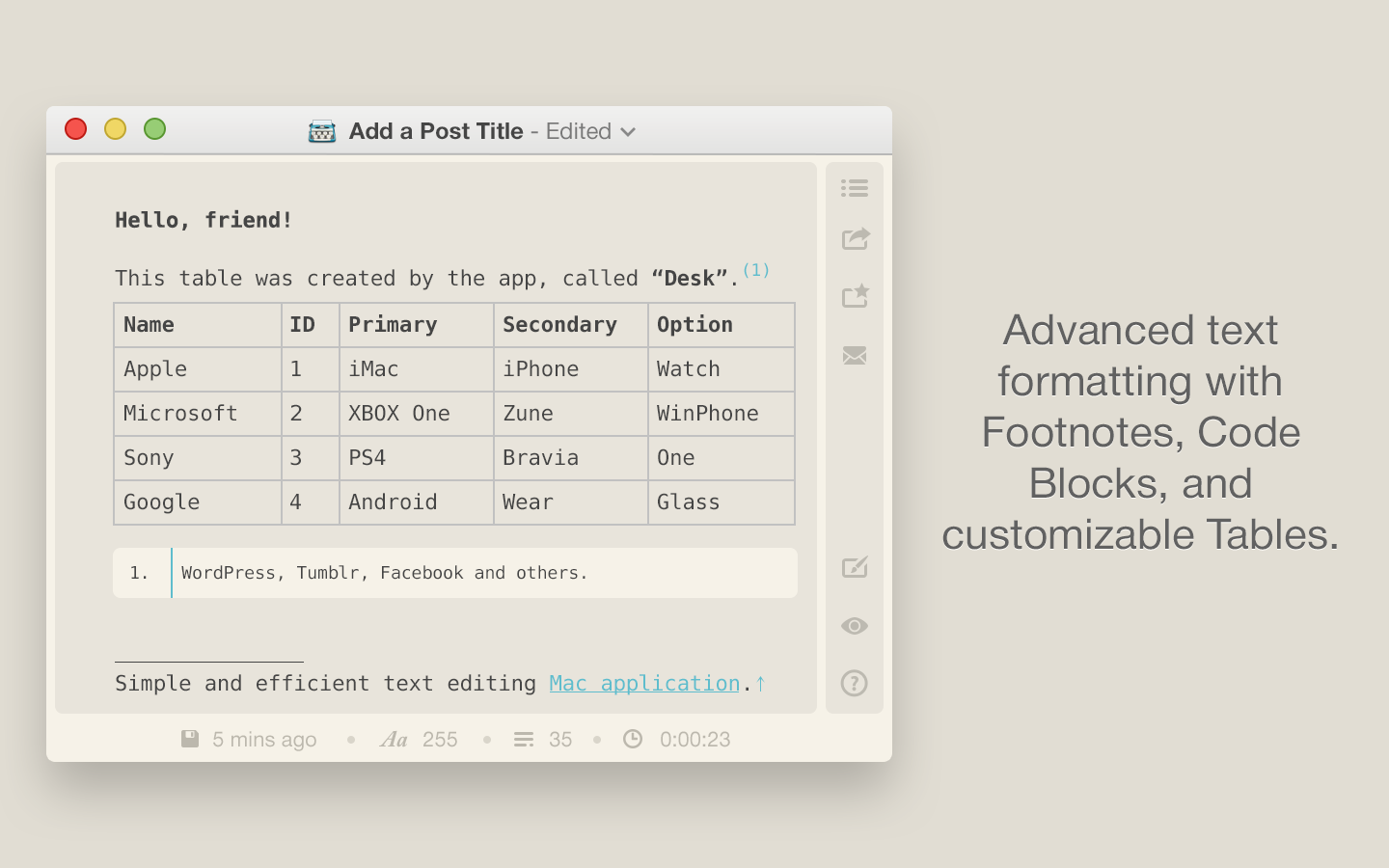Click the WinPhone table cell
Viewport: 1389px width, 868px height.
(722, 414)
